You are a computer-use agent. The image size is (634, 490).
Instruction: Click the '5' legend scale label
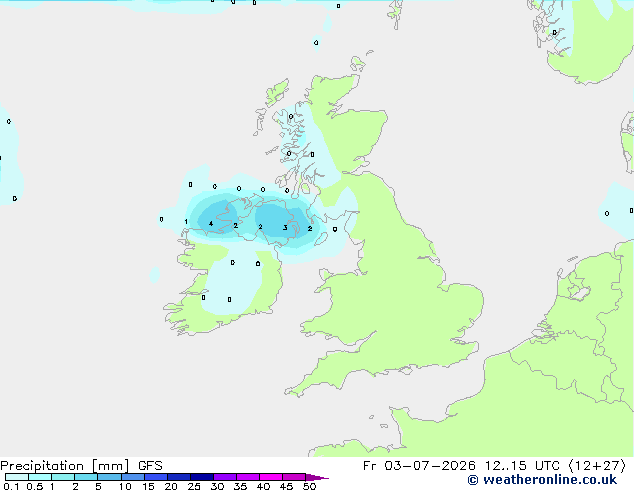click(x=98, y=486)
